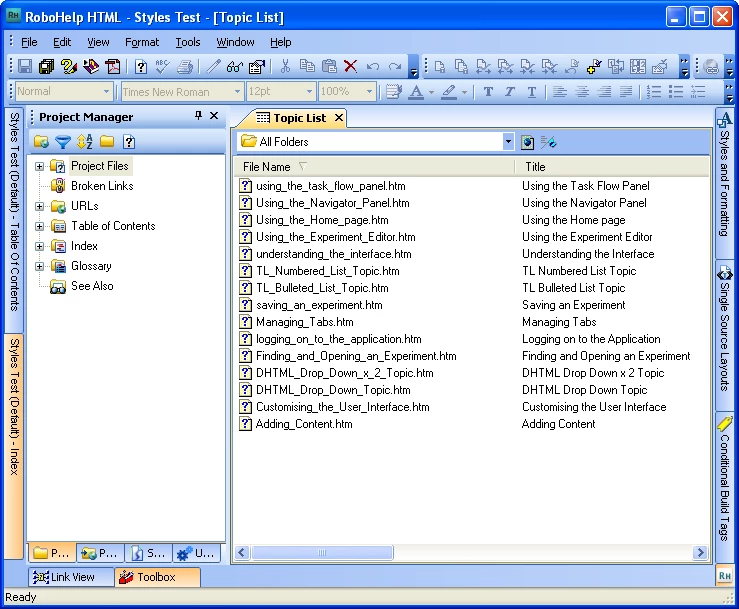The image size is (739, 609).
Task: Click the pencil edit icon
Action: (x=213, y=66)
